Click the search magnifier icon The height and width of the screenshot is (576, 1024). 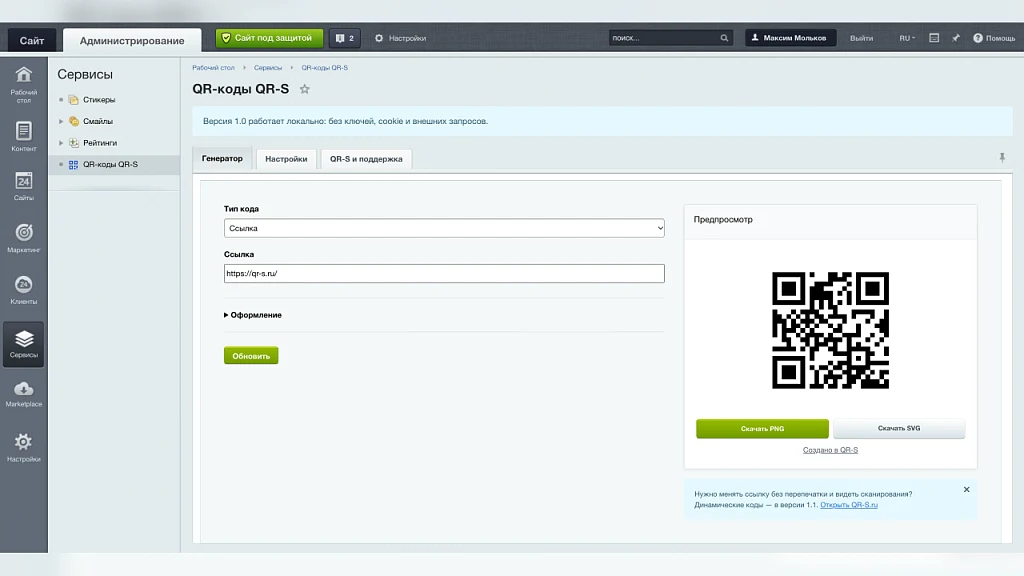coord(724,38)
